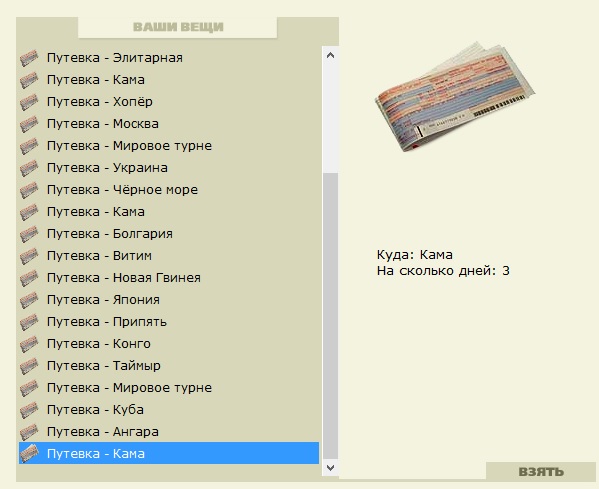Click ticket icon next to Путевка - Куба
This screenshot has height=489, width=599.
[x=29, y=410]
